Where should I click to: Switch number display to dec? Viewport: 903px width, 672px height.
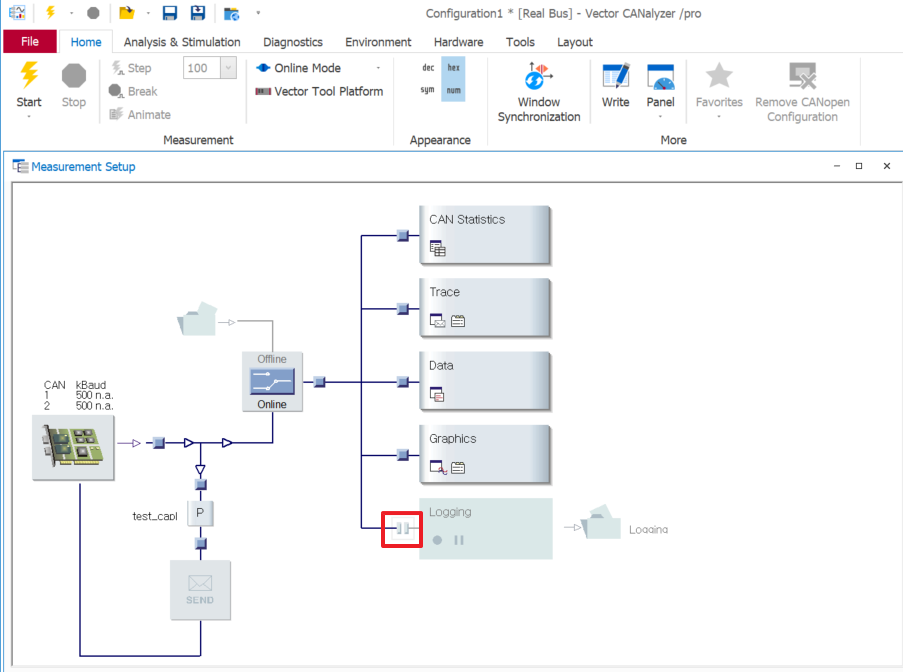[x=428, y=67]
